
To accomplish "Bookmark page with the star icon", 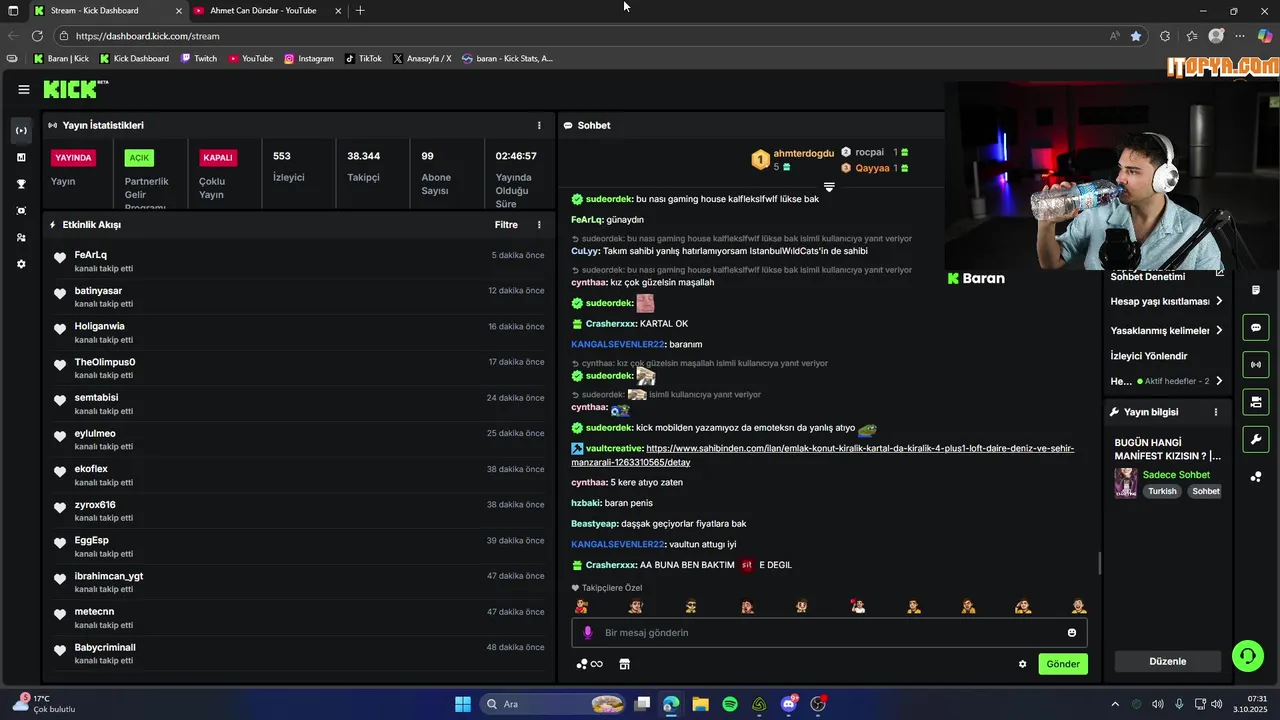I will point(1136,36).
